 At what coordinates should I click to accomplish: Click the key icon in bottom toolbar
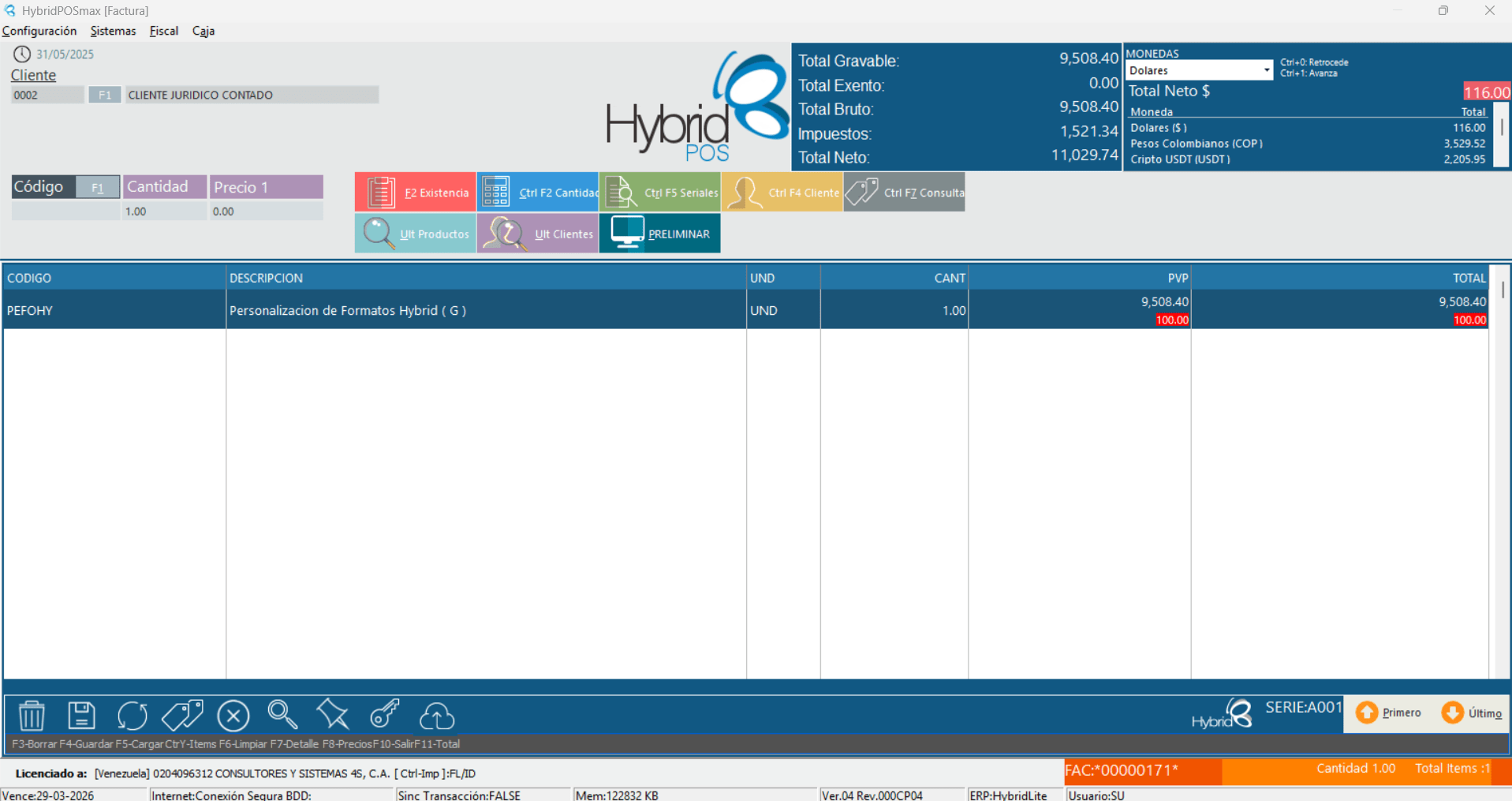click(385, 714)
